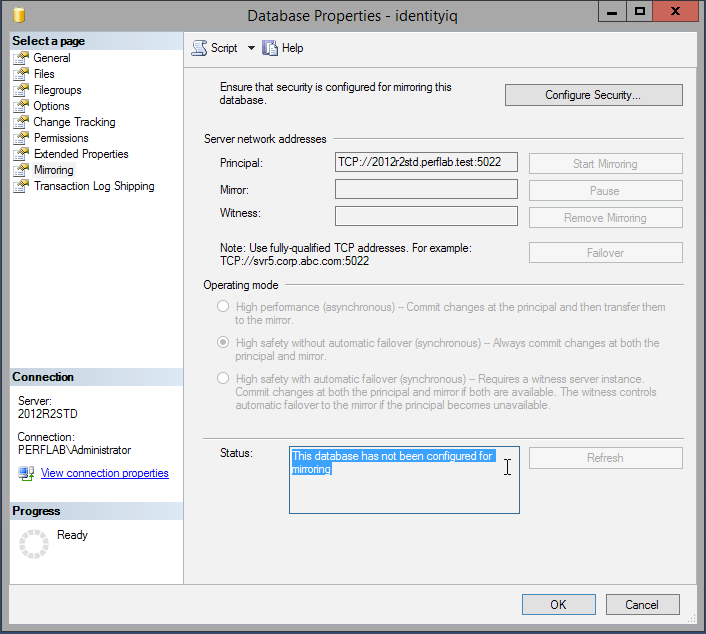Click the Transaction Log Shipping page icon
Viewport: 706px width, 634px height.
(x=21, y=186)
